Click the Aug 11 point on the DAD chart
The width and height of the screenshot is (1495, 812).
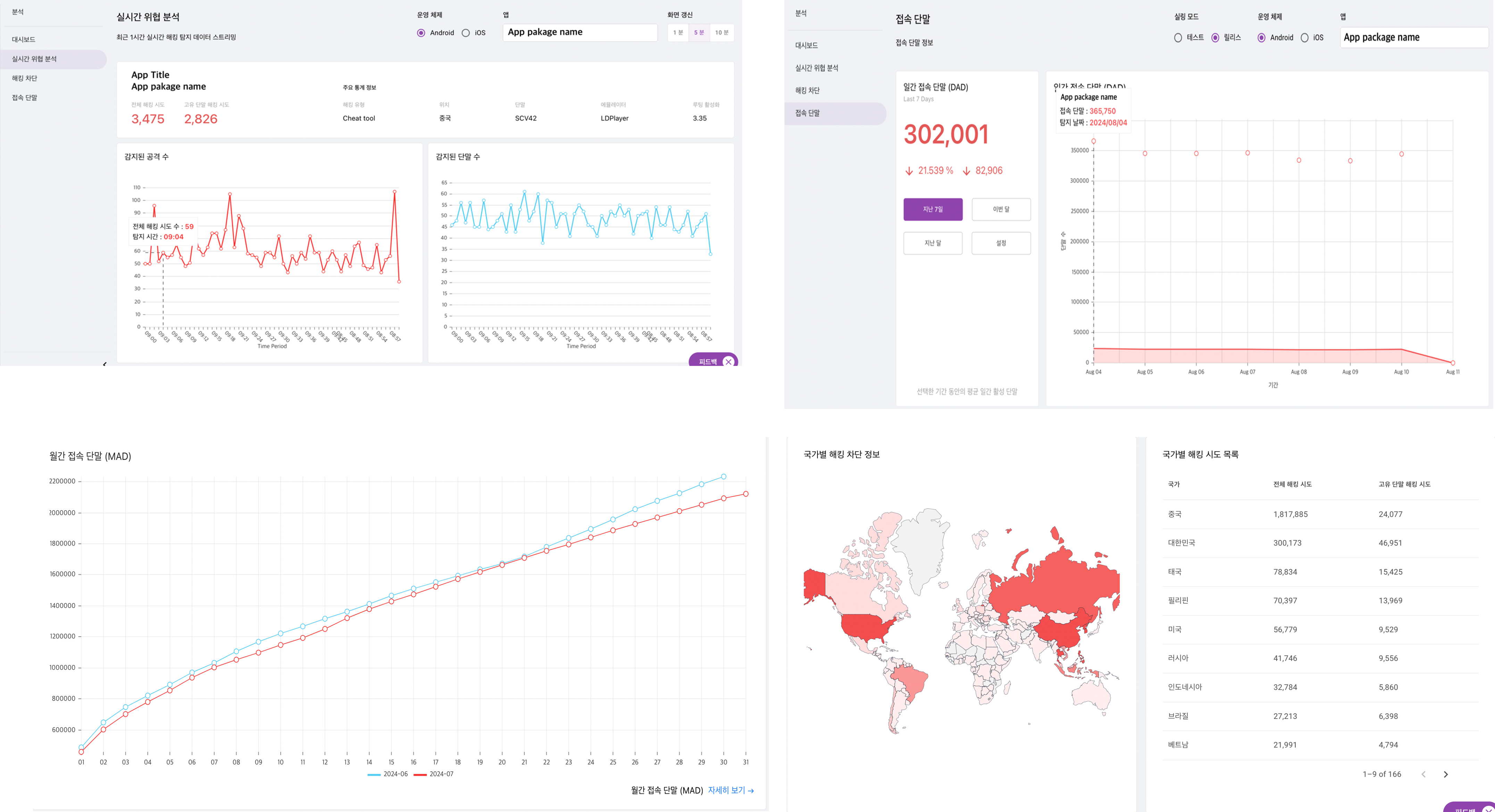tap(1453, 363)
